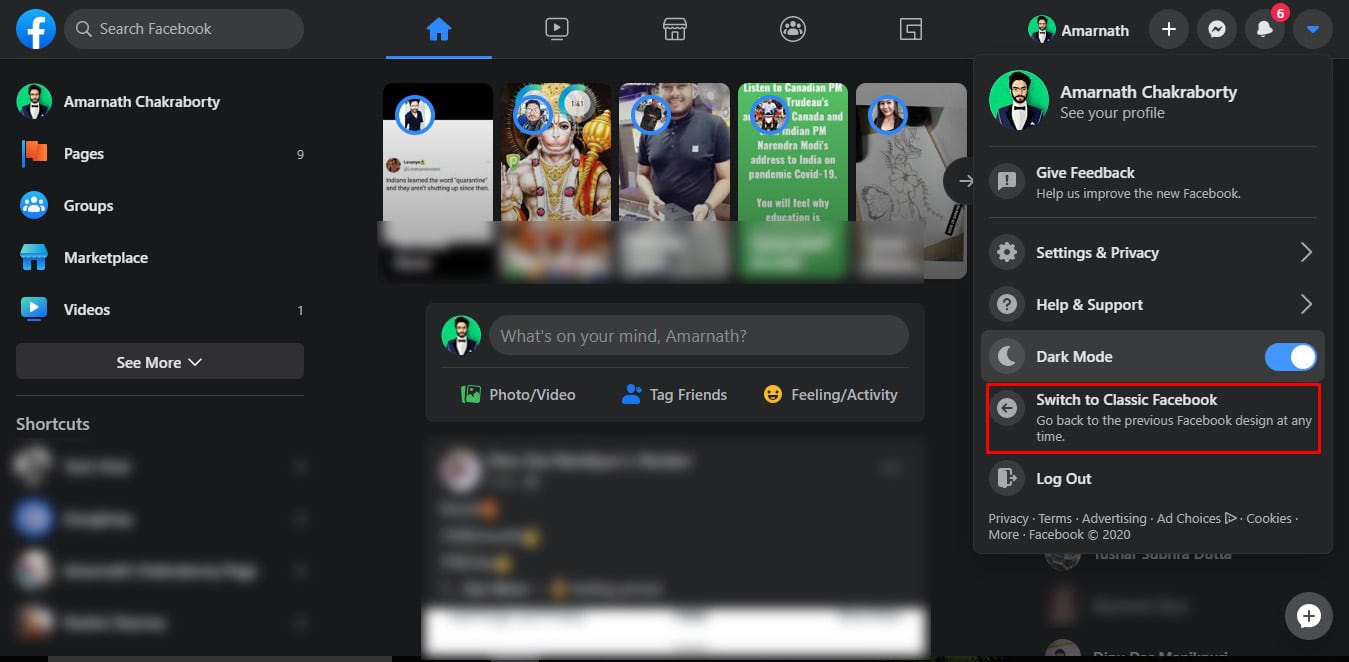Select Feeling/Activity in post composer
The width and height of the screenshot is (1349, 662).
coord(830,395)
